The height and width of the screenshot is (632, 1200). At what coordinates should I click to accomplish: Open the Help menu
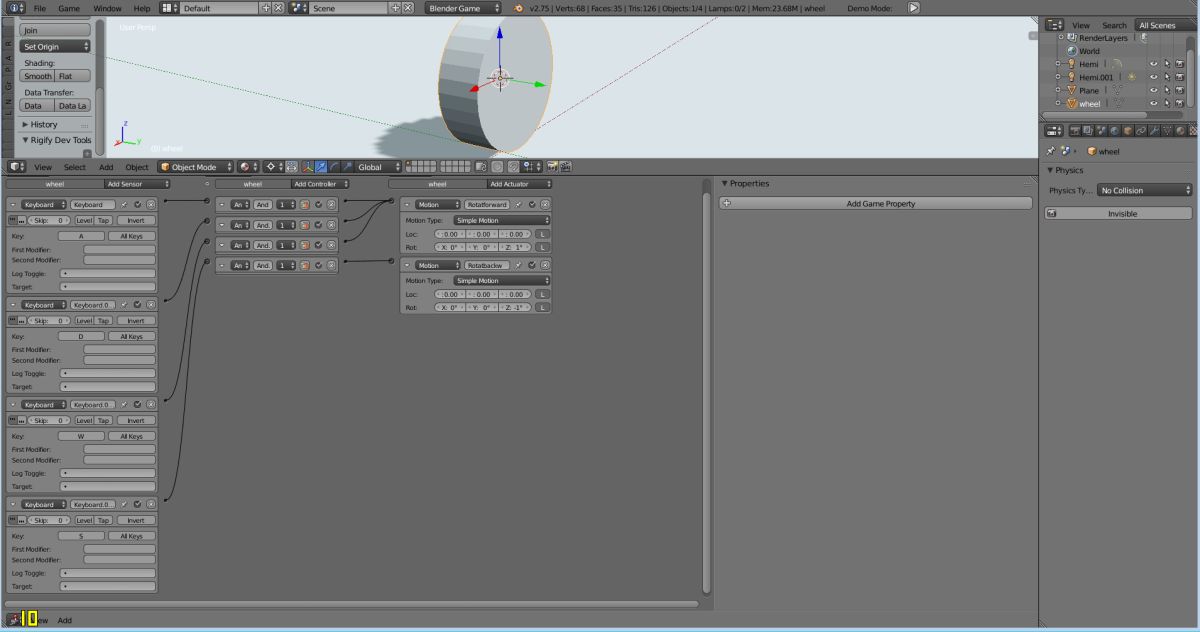(x=143, y=7)
